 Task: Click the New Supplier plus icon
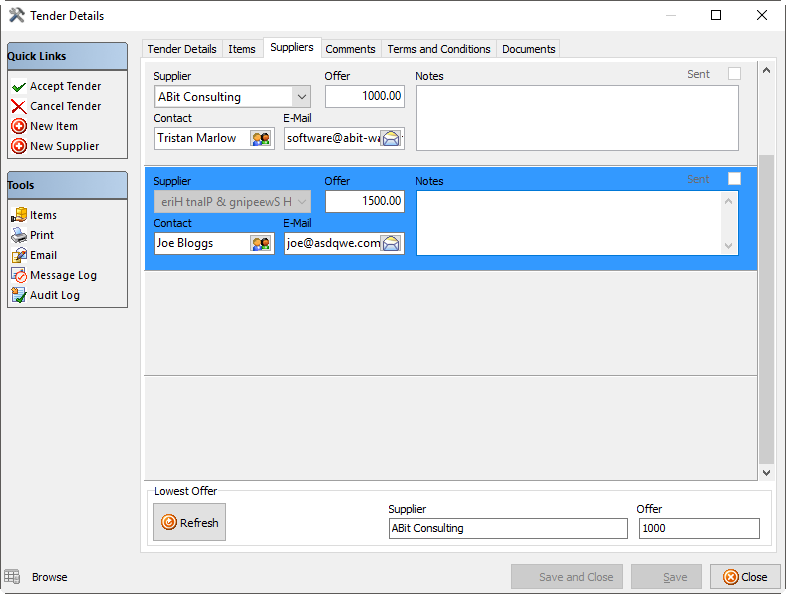pyautogui.click(x=19, y=147)
